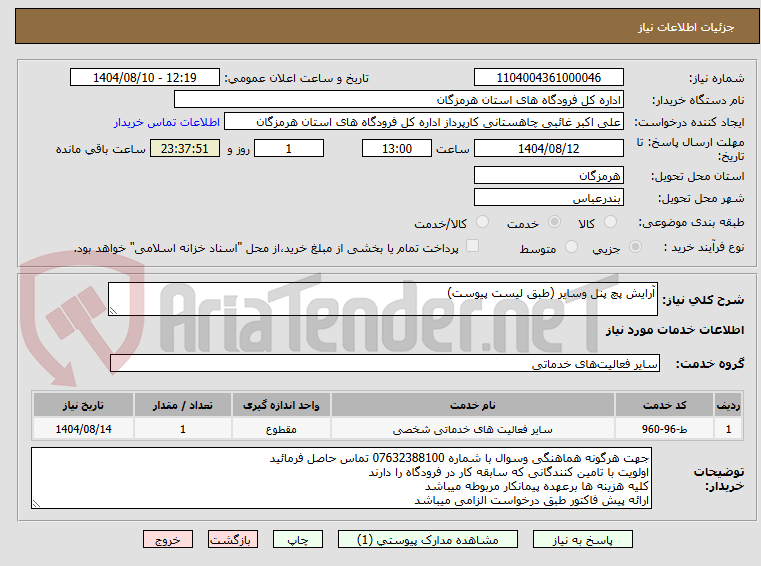Click the کد خدمت column header
The width and height of the screenshot is (761, 566).
[664, 405]
